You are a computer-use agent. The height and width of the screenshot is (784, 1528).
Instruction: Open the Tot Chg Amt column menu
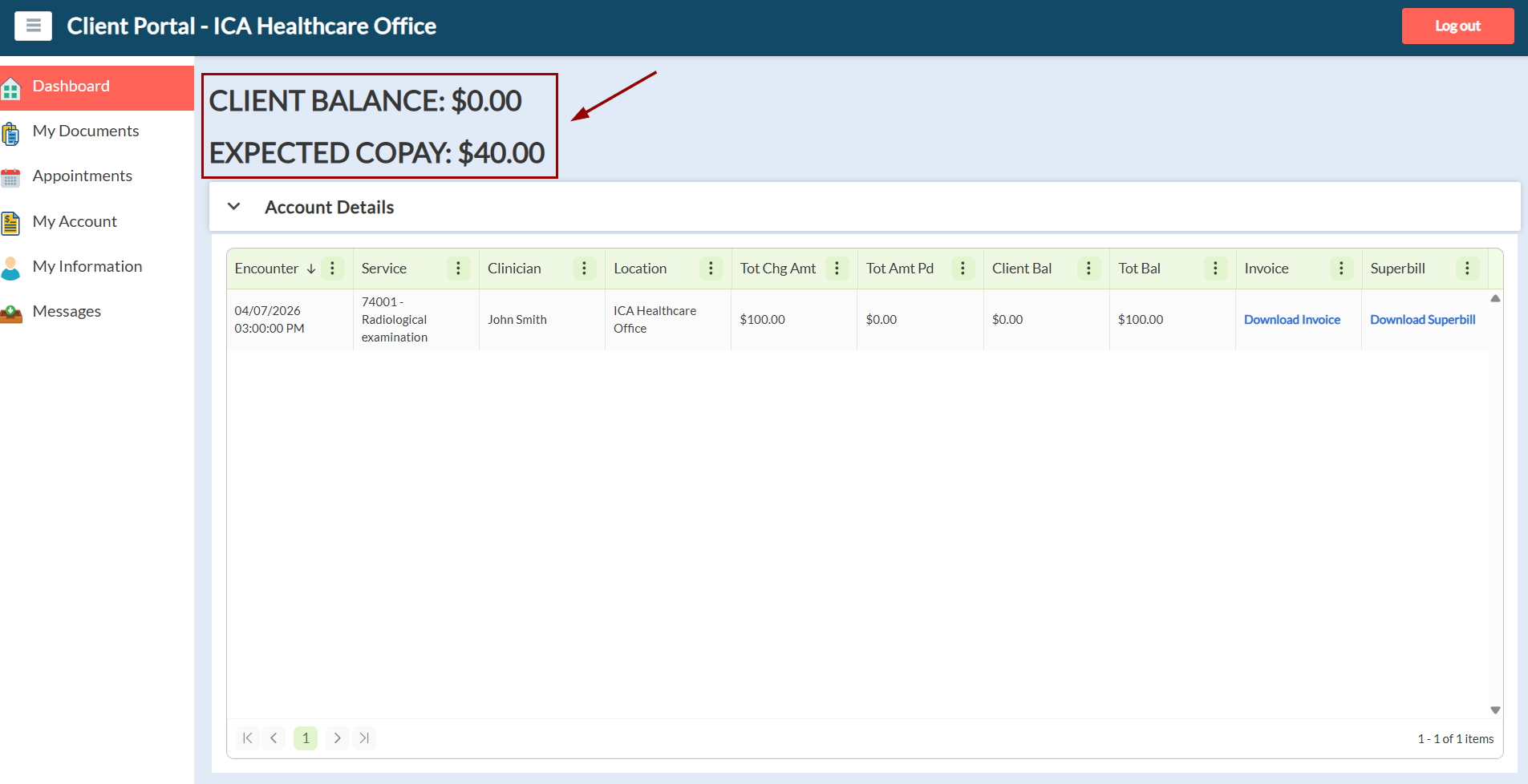pyautogui.click(x=837, y=269)
